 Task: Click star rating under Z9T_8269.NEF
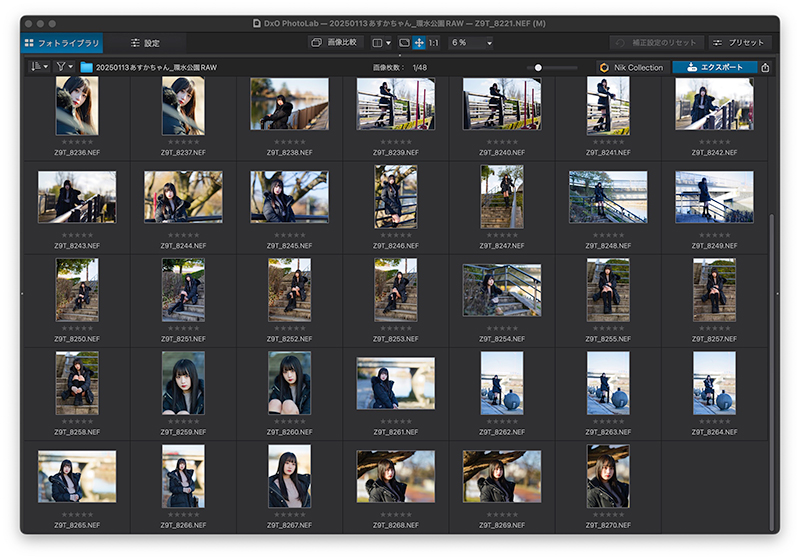click(502, 515)
